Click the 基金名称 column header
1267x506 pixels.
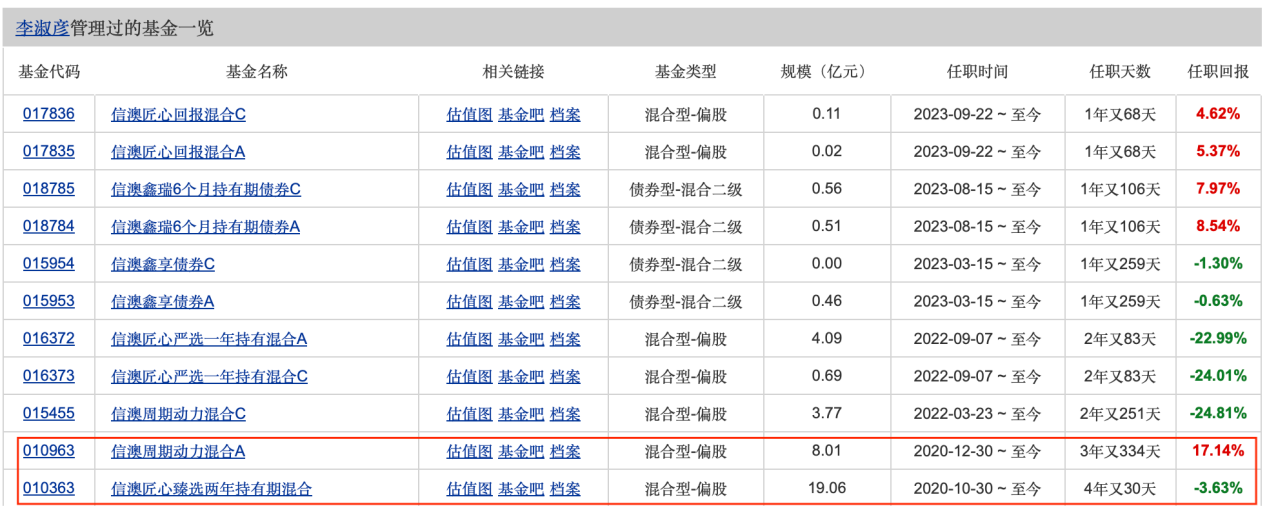[x=257, y=72]
